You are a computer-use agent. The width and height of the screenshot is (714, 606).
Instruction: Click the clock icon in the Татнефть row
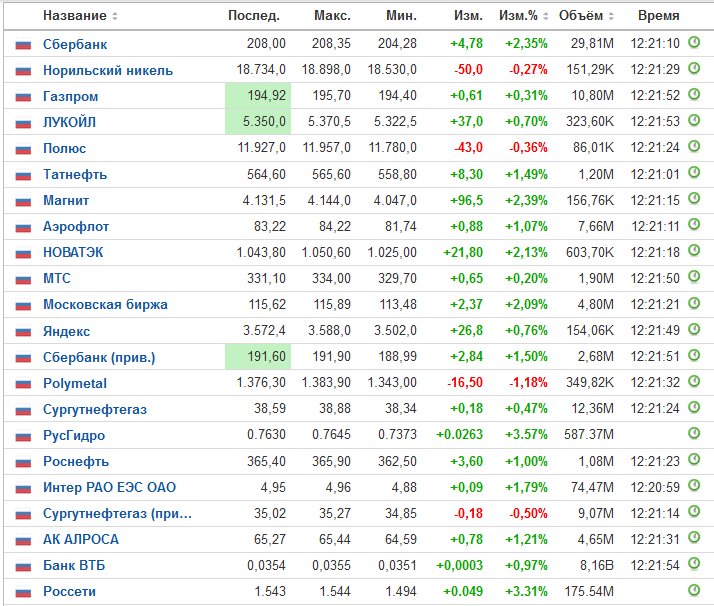(x=694, y=173)
